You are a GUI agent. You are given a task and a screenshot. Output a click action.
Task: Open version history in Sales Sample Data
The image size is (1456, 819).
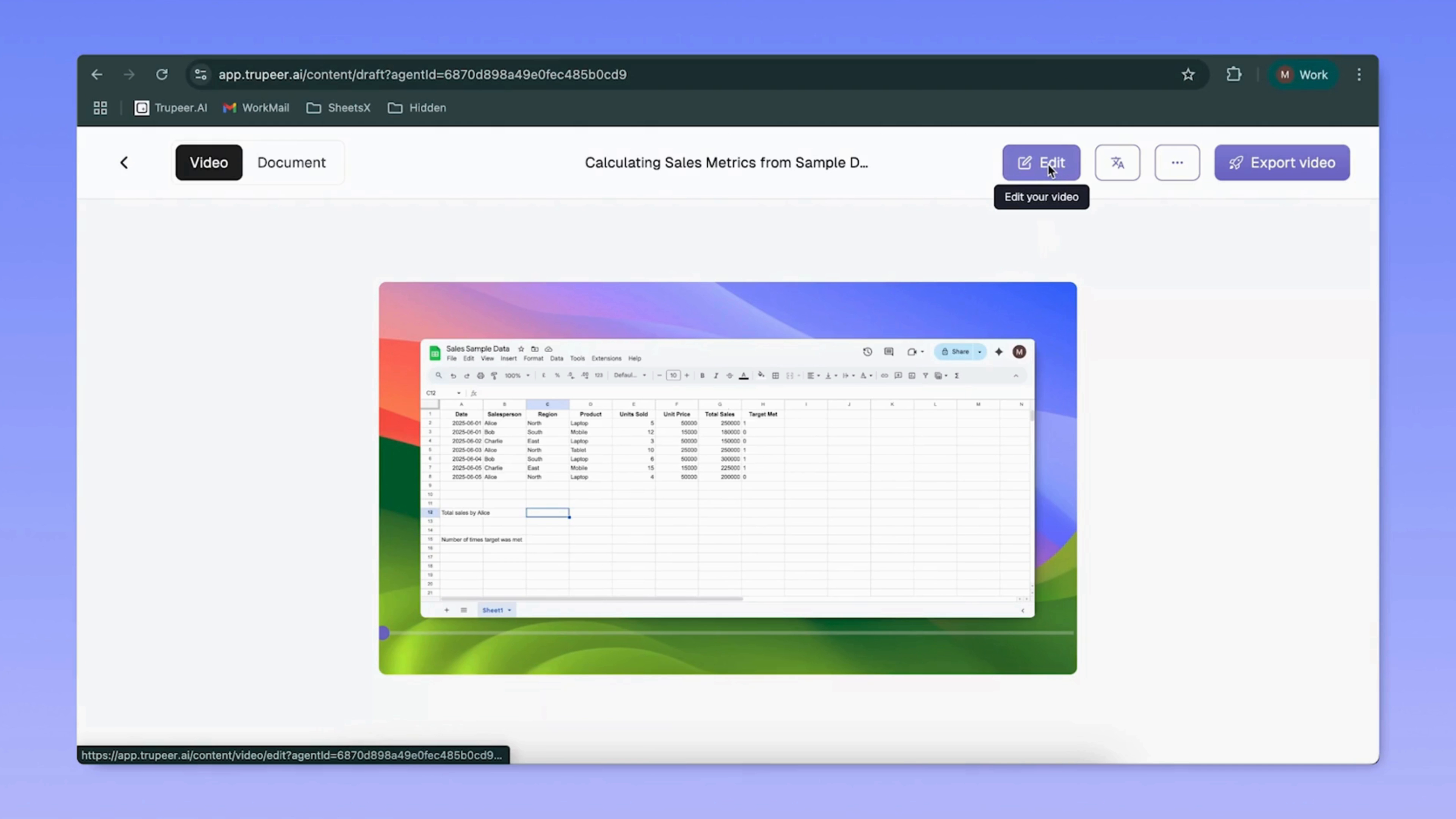[868, 351]
